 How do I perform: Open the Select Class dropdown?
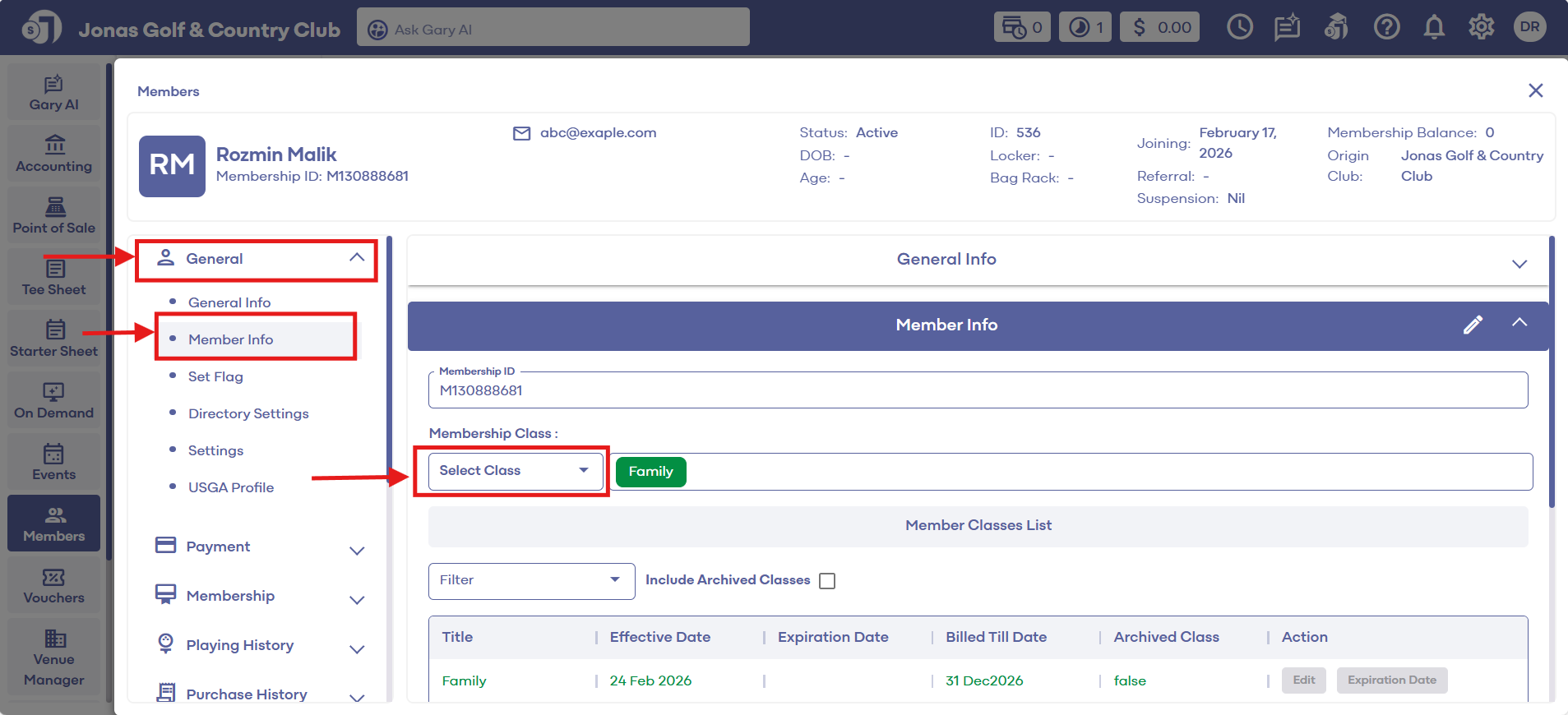click(515, 471)
